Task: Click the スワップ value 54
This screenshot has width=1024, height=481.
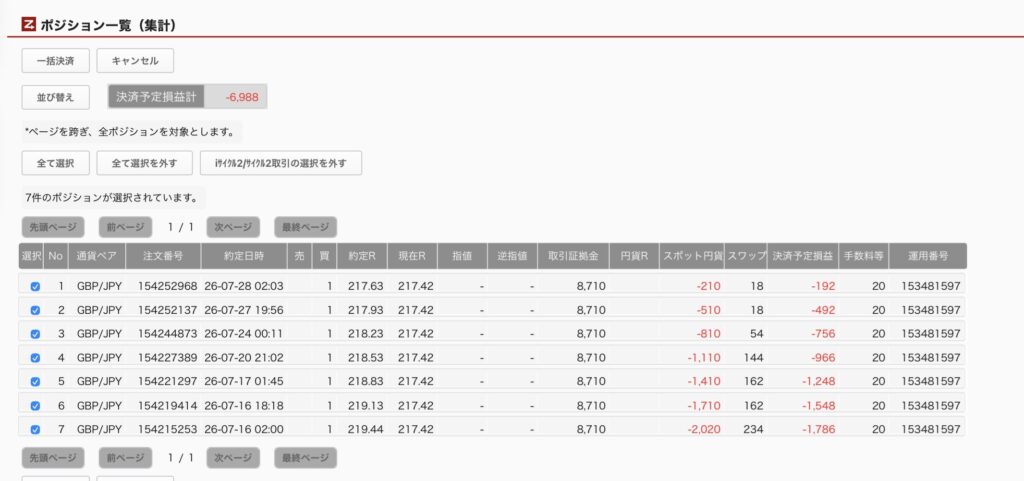Action: pyautogui.click(x=756, y=334)
